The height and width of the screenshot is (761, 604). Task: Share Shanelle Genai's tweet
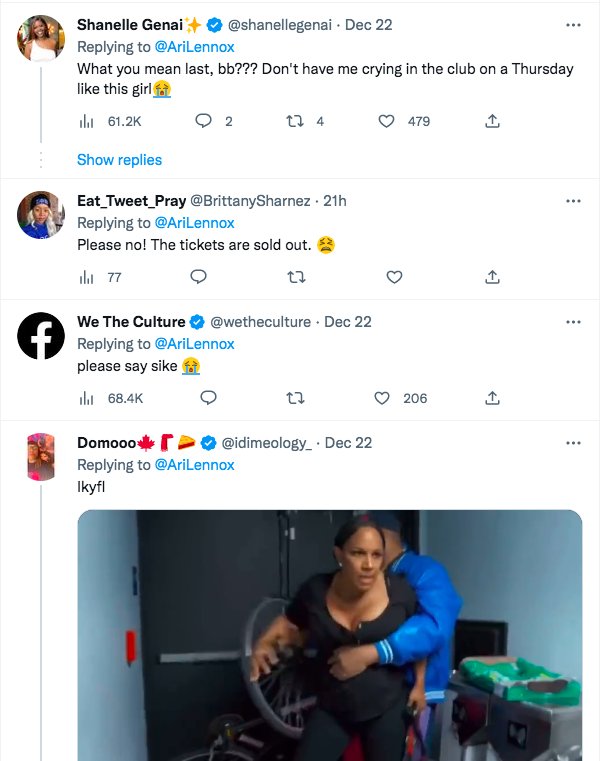click(492, 121)
